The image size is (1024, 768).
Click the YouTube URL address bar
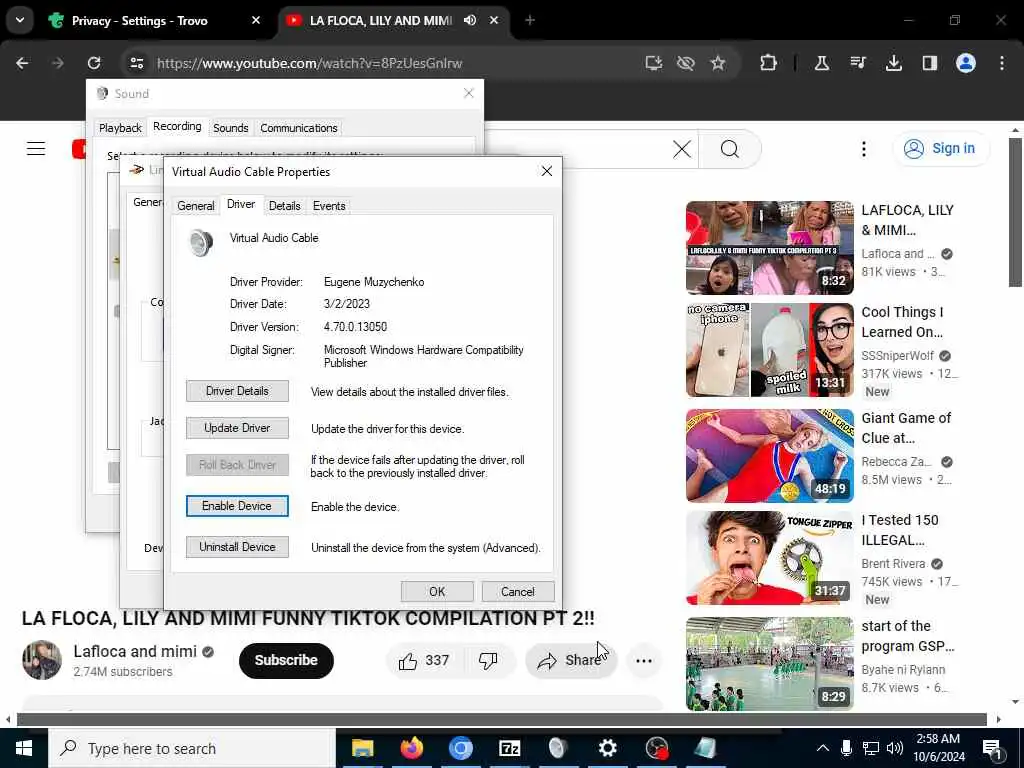tap(392, 63)
